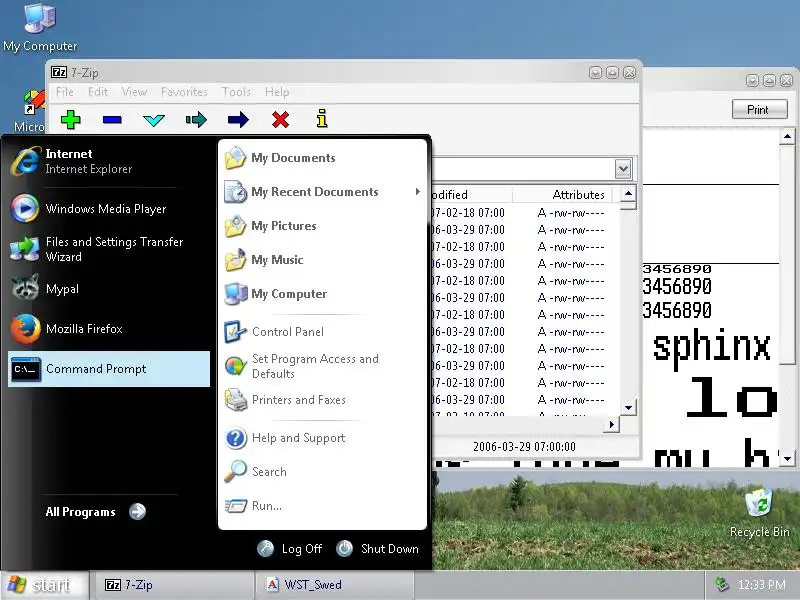Screen dimensions: 800x600
Task: Open Help and Support
Action: [x=322, y=438]
